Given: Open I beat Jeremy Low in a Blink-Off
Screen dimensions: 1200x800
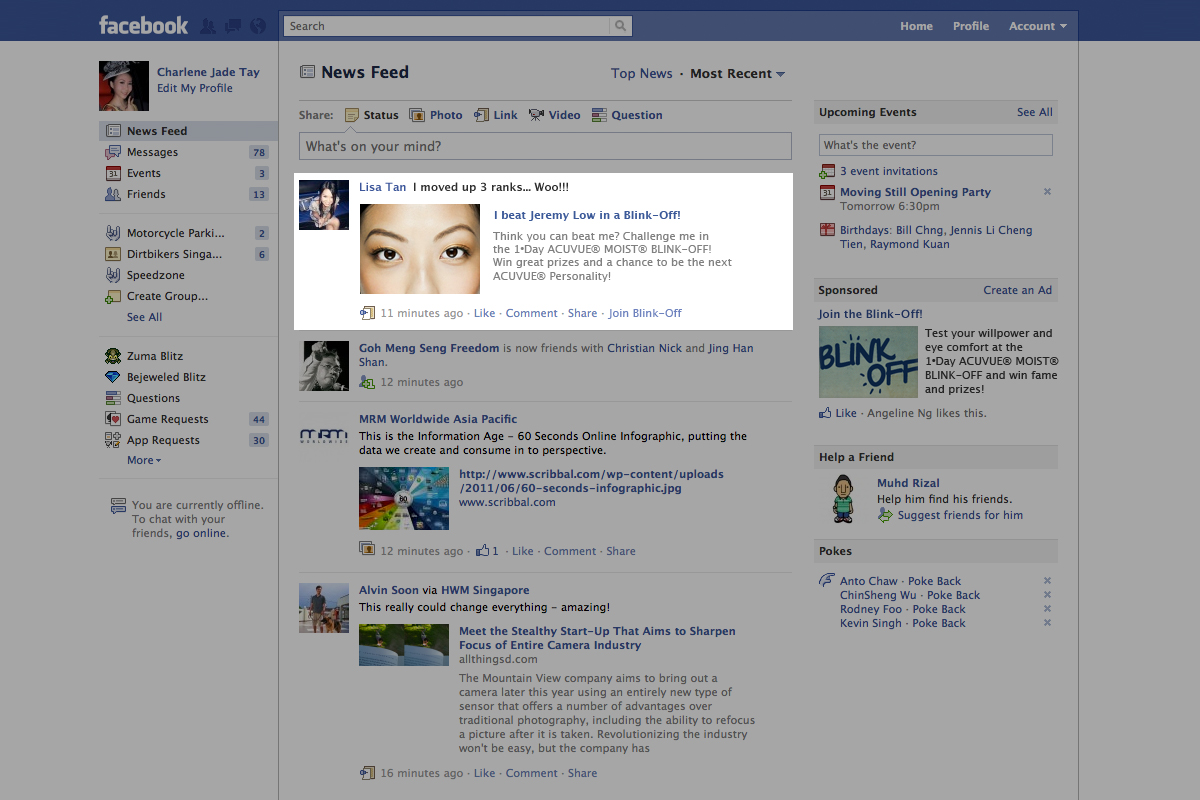Looking at the screenshot, I should pyautogui.click(x=587, y=215).
